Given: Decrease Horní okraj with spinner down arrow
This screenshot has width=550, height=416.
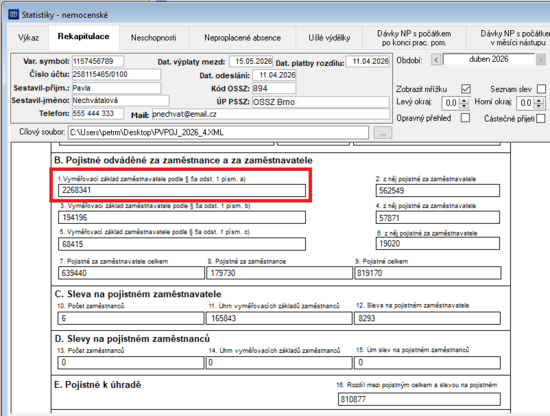Looking at the screenshot, I should [x=539, y=106].
